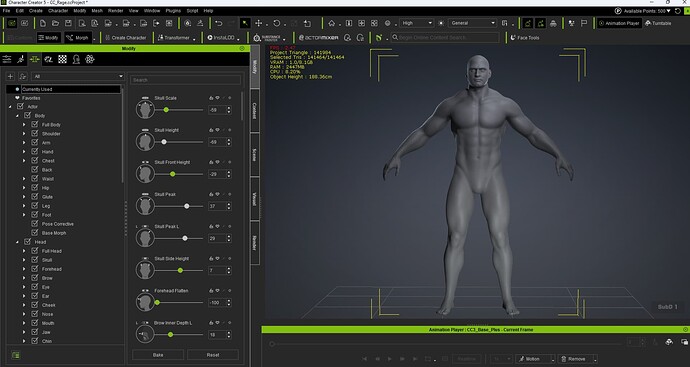This screenshot has height=367, width=690.
Task: Click the Reset points icon beside Available Points
Action: point(678,11)
